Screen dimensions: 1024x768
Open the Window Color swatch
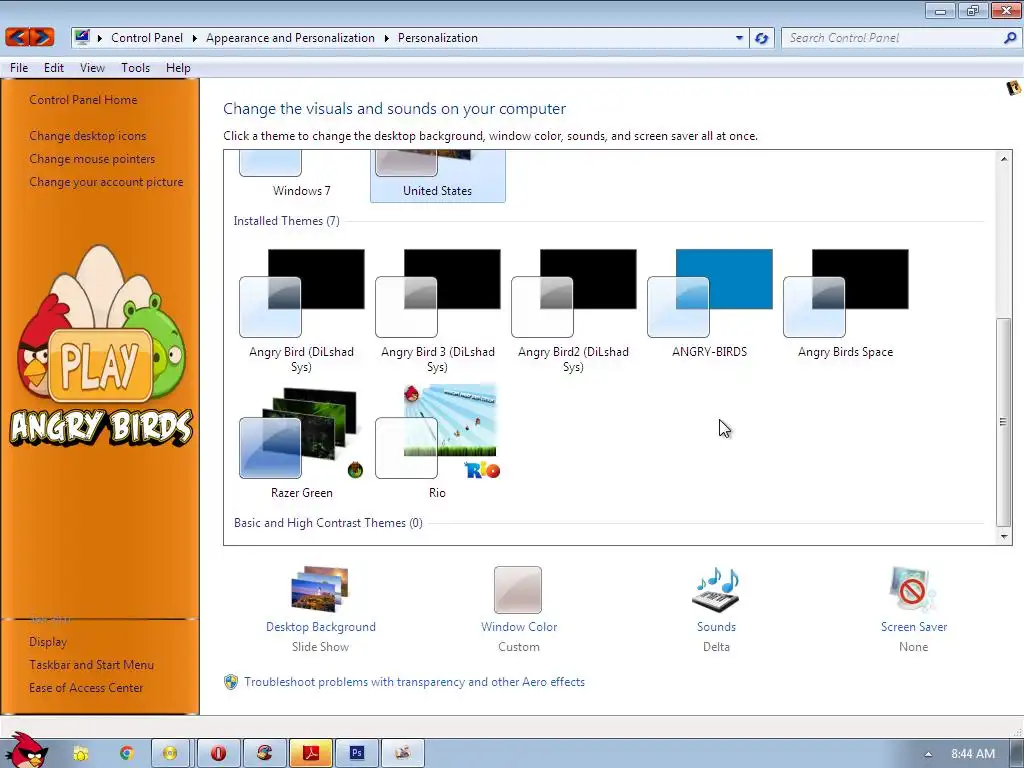518,590
